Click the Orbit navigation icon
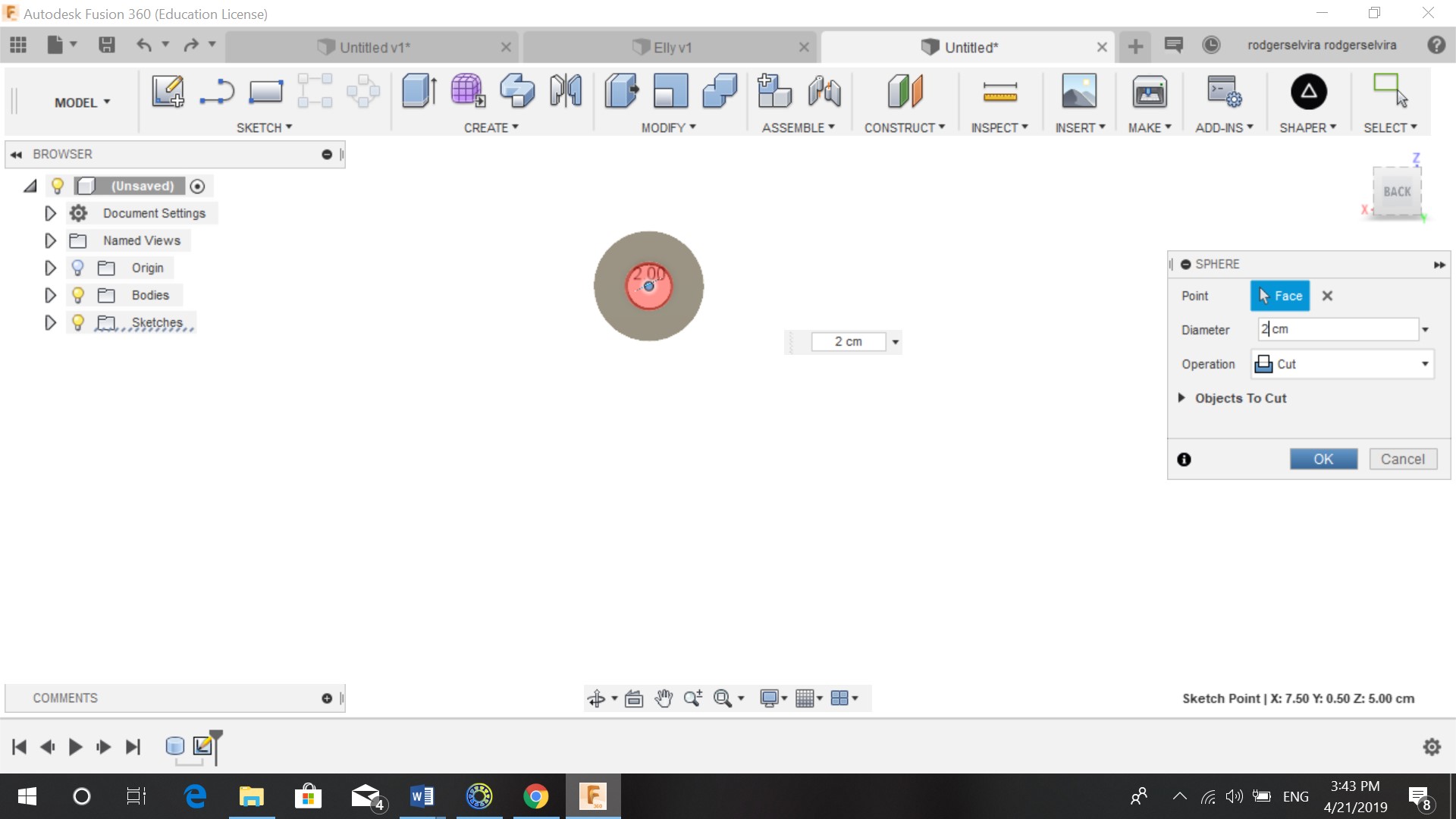 tap(596, 698)
